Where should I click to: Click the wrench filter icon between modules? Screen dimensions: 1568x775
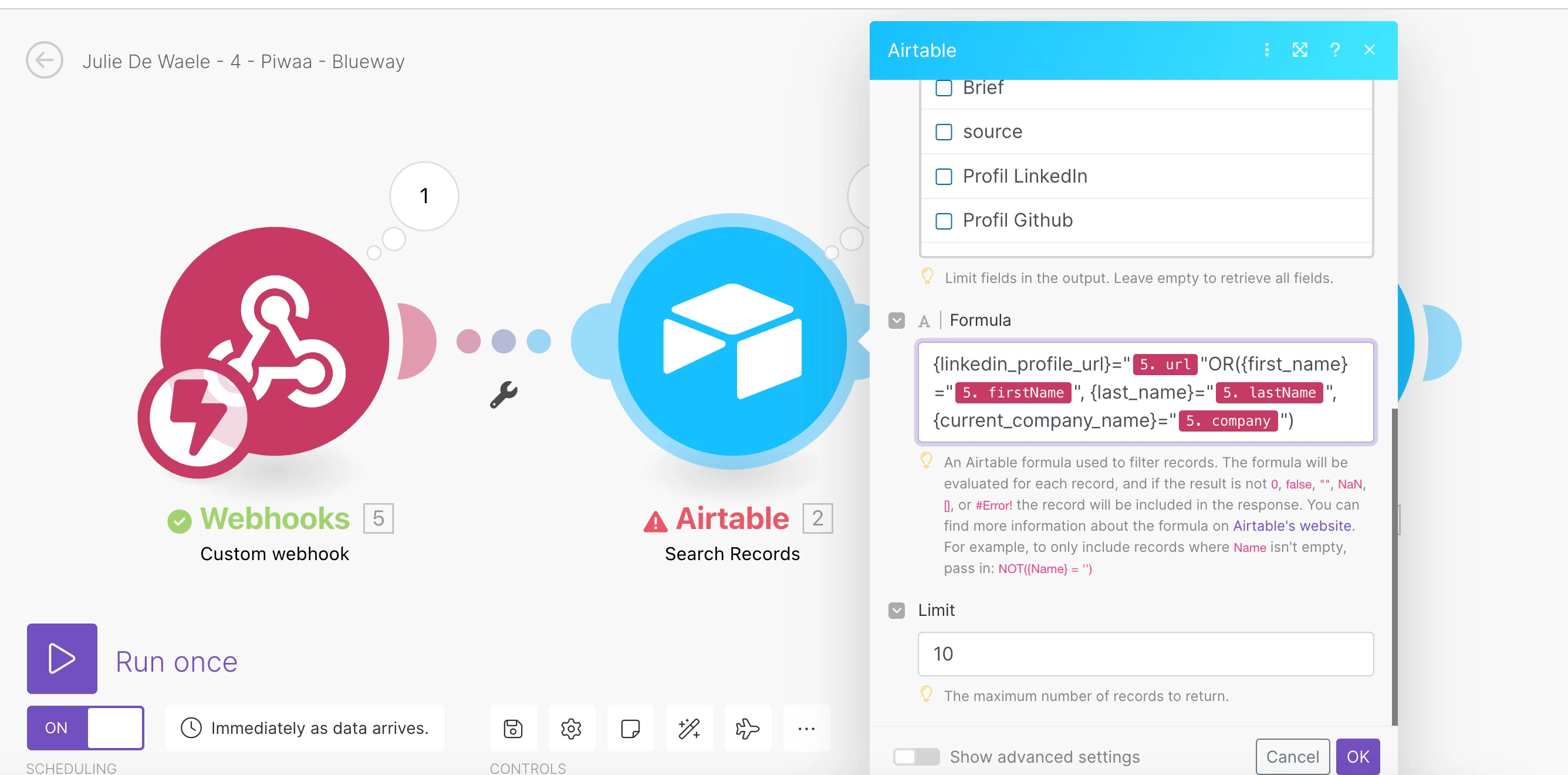[x=504, y=395]
